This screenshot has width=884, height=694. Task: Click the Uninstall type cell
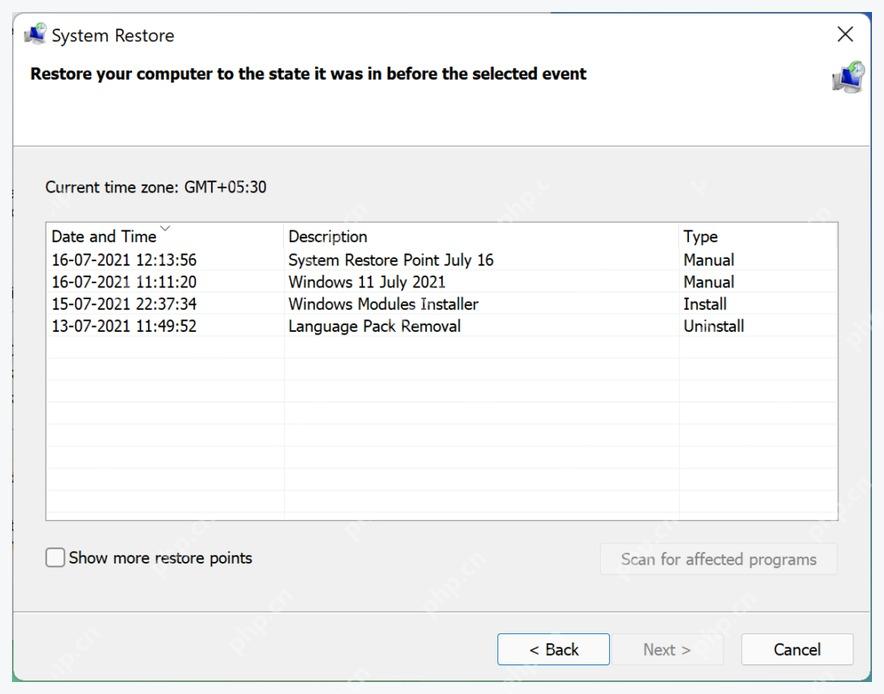[x=714, y=326]
